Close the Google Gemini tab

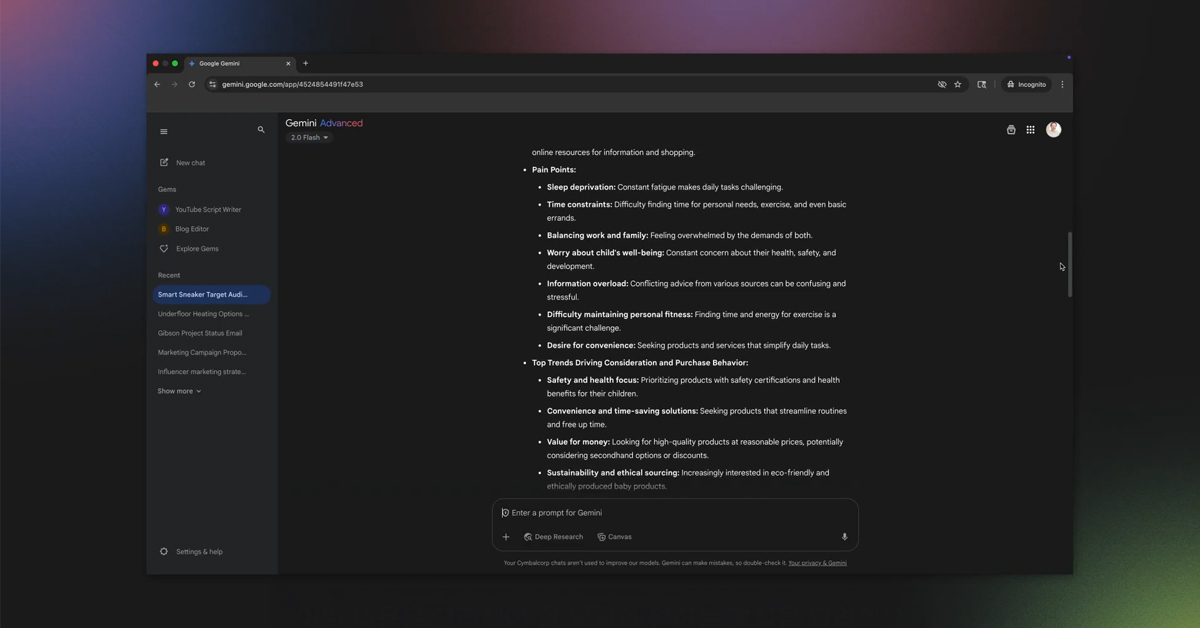[x=288, y=64]
